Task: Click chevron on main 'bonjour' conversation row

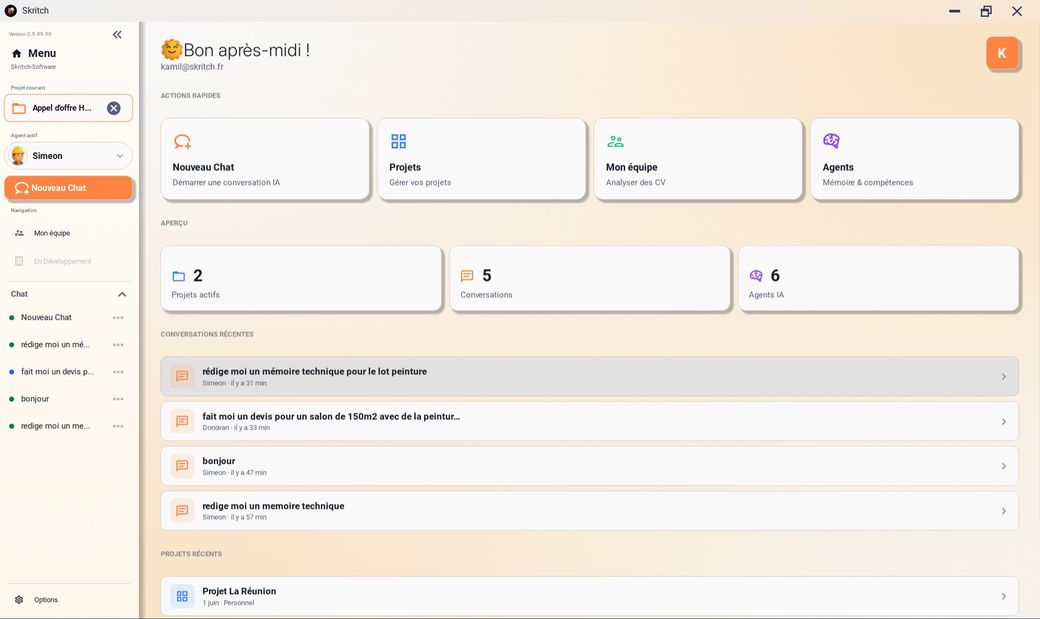Action: 1004,466
